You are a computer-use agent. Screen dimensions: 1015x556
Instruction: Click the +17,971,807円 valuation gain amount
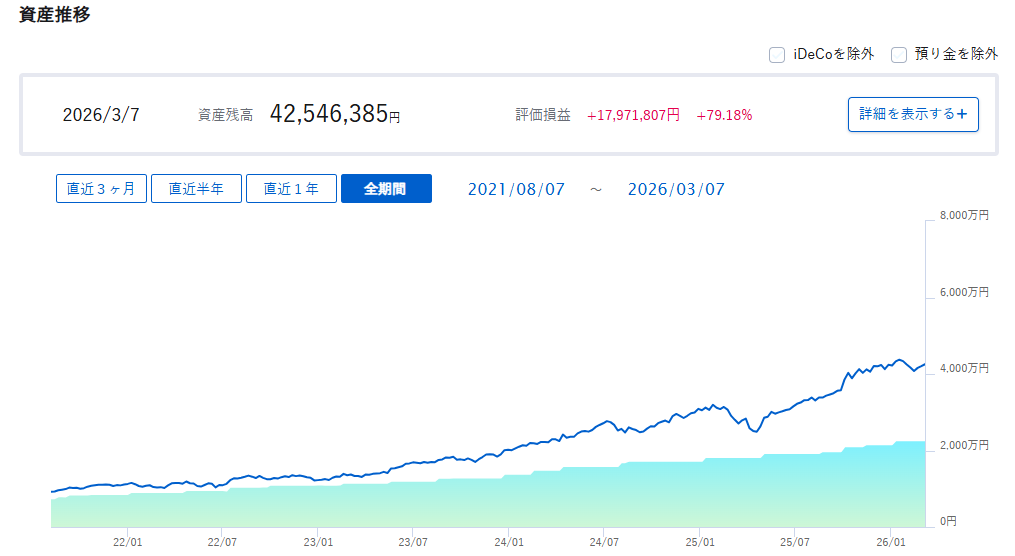pyautogui.click(x=633, y=115)
